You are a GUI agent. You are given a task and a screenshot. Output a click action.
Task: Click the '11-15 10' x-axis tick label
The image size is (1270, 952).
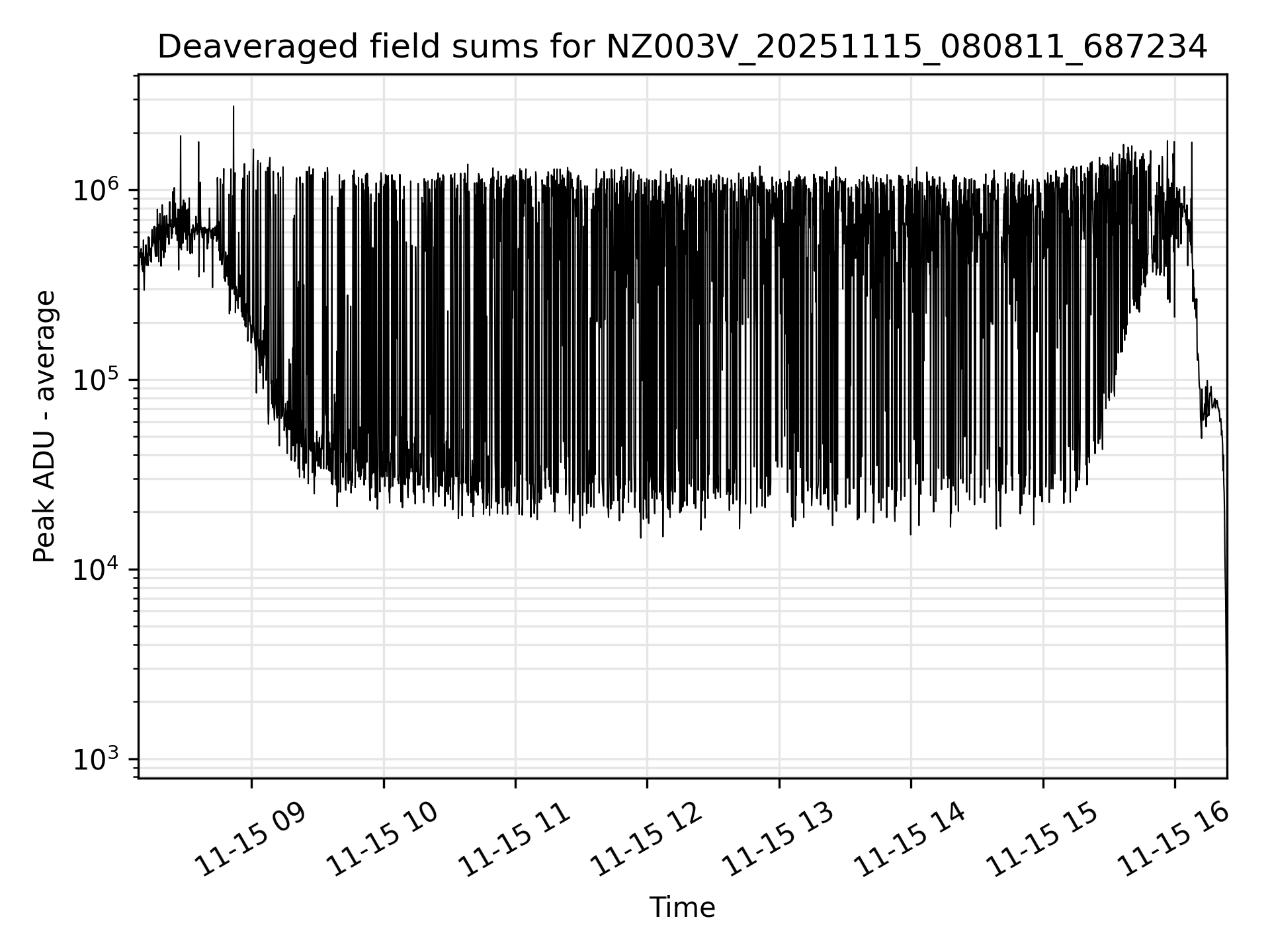point(383,840)
